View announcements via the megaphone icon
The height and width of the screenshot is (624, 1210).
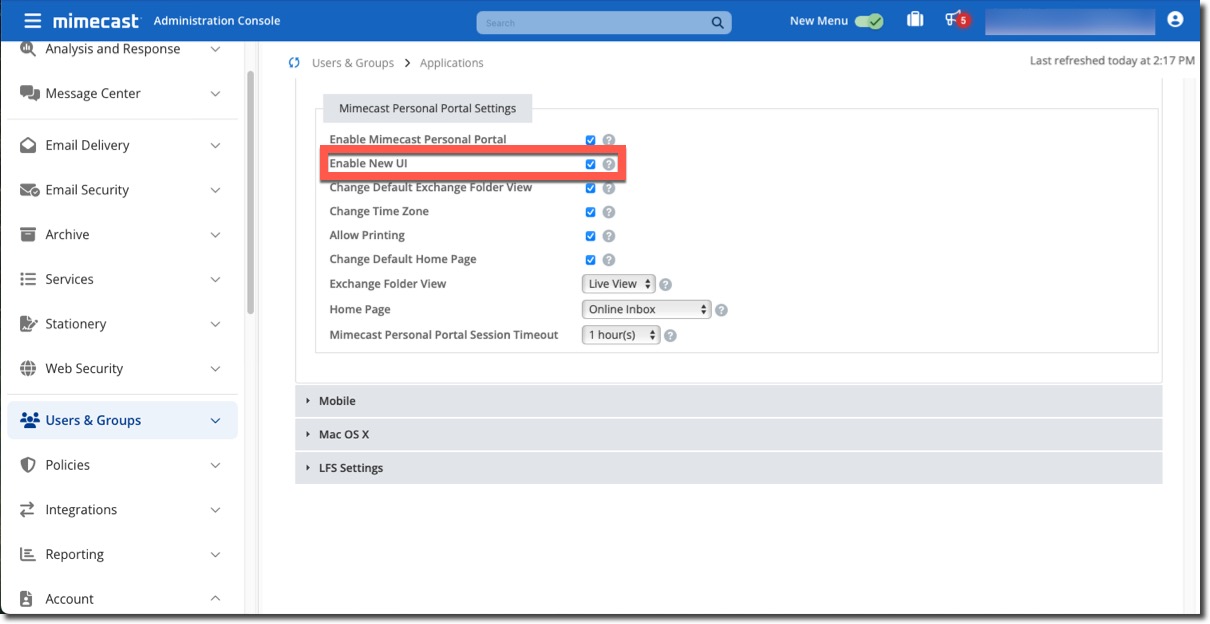coord(952,19)
